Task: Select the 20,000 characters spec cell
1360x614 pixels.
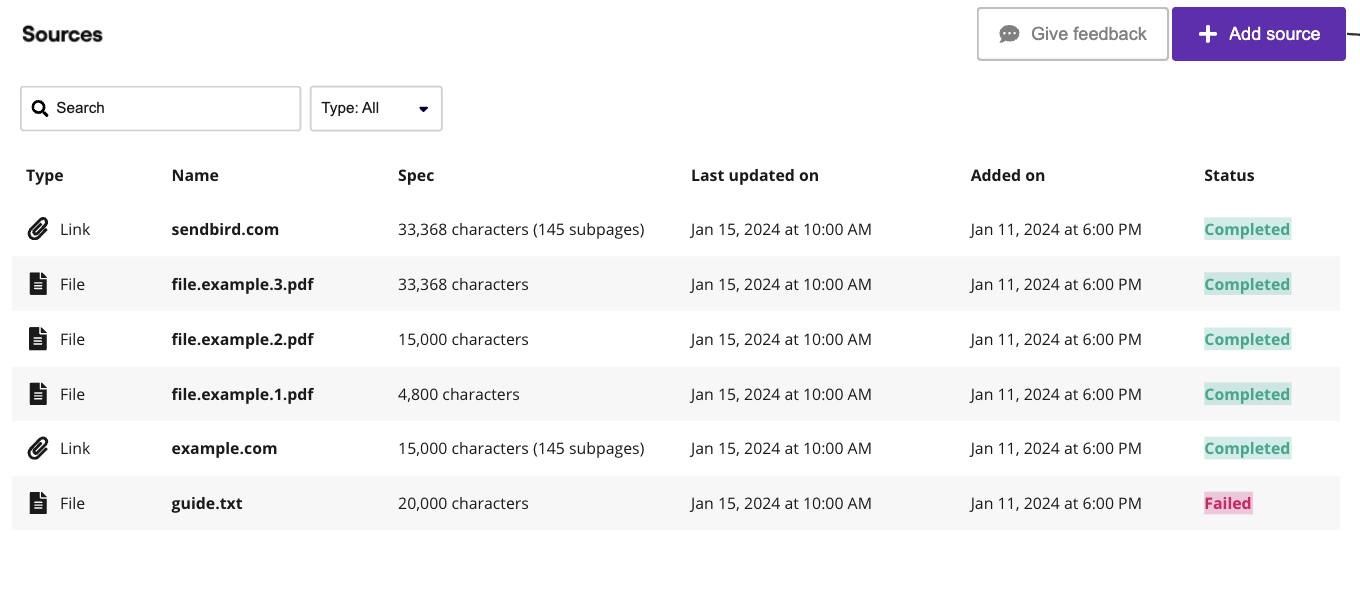Action: coord(463,503)
